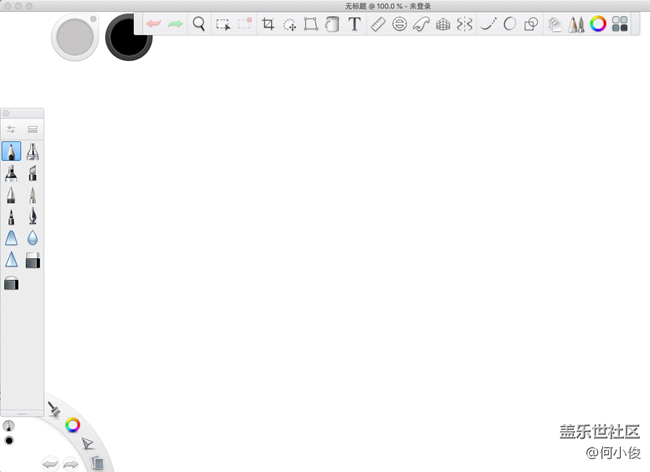Toggle the Color Wheel editor in toolbar
650x472 pixels.
click(x=598, y=24)
